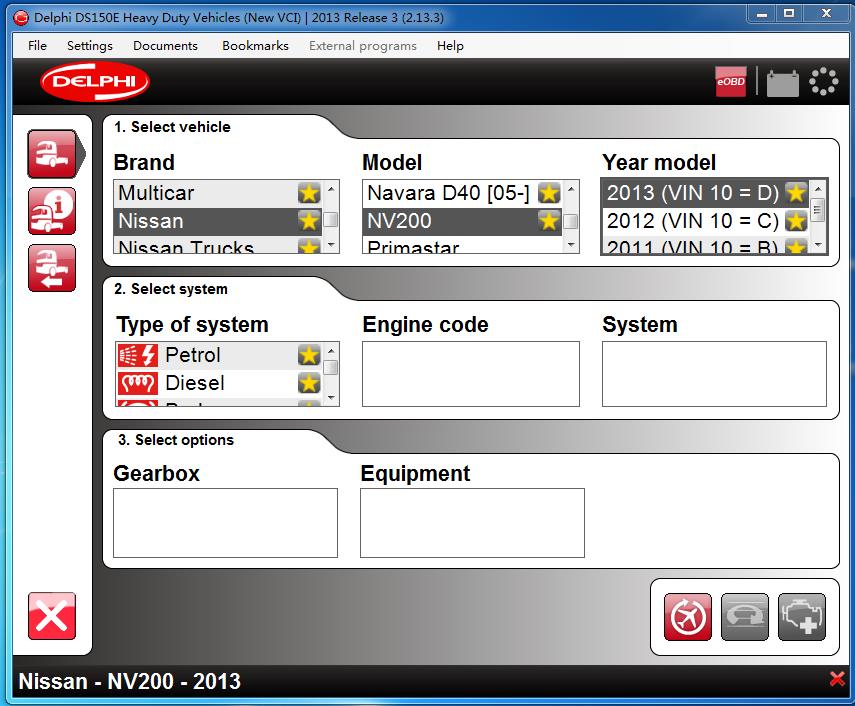
Task: Click the flight recorder airplane button
Action: click(x=688, y=617)
